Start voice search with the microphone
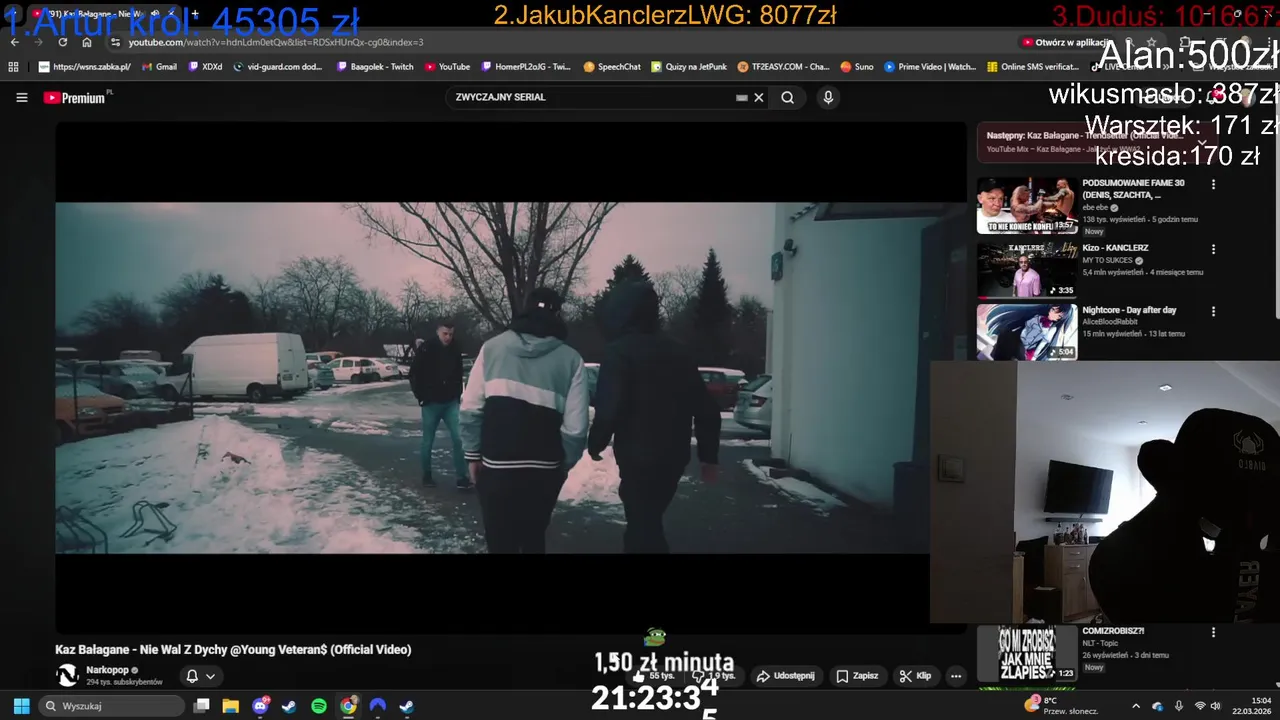This screenshot has height=720, width=1280. click(x=828, y=97)
